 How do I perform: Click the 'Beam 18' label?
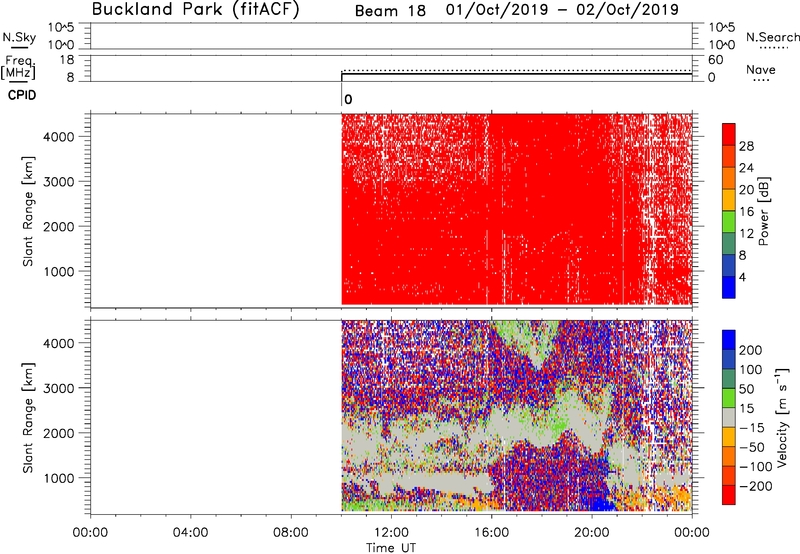tap(390, 11)
